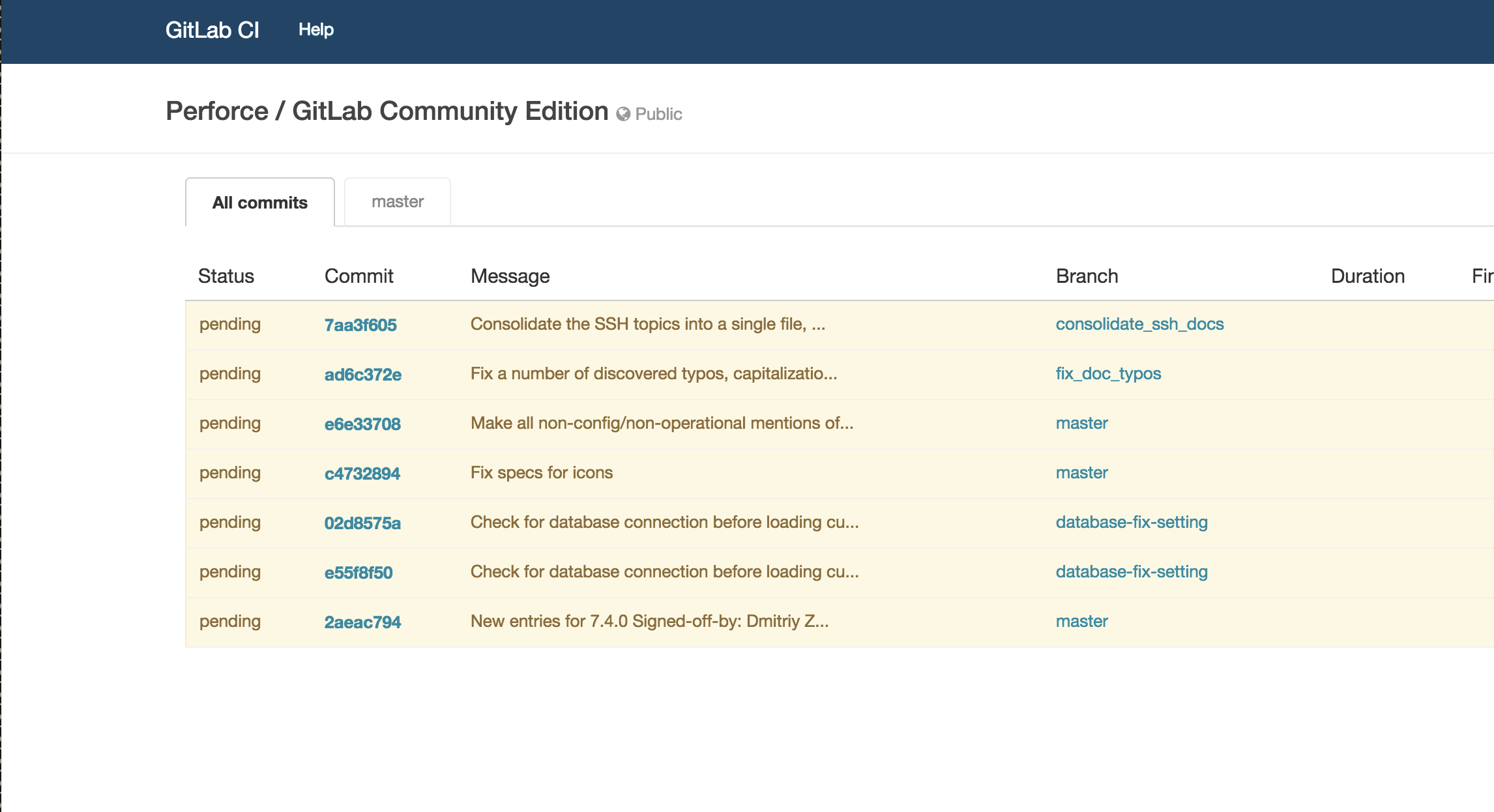This screenshot has height=812, width=1494.
Task: Open commit e55f8f50
Action: tap(359, 573)
